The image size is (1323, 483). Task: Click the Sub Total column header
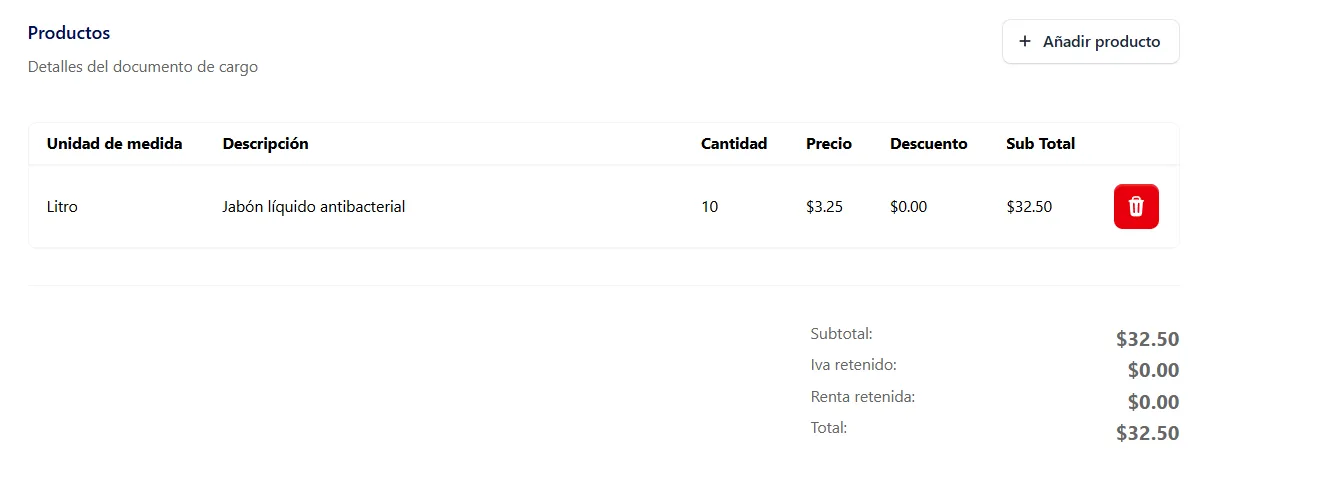tap(1040, 144)
